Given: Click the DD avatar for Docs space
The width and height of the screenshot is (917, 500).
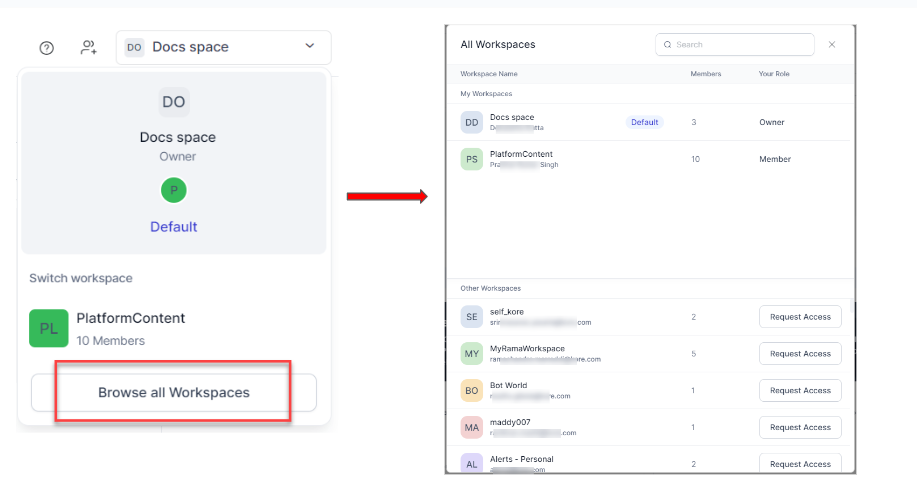Looking at the screenshot, I should click(471, 122).
